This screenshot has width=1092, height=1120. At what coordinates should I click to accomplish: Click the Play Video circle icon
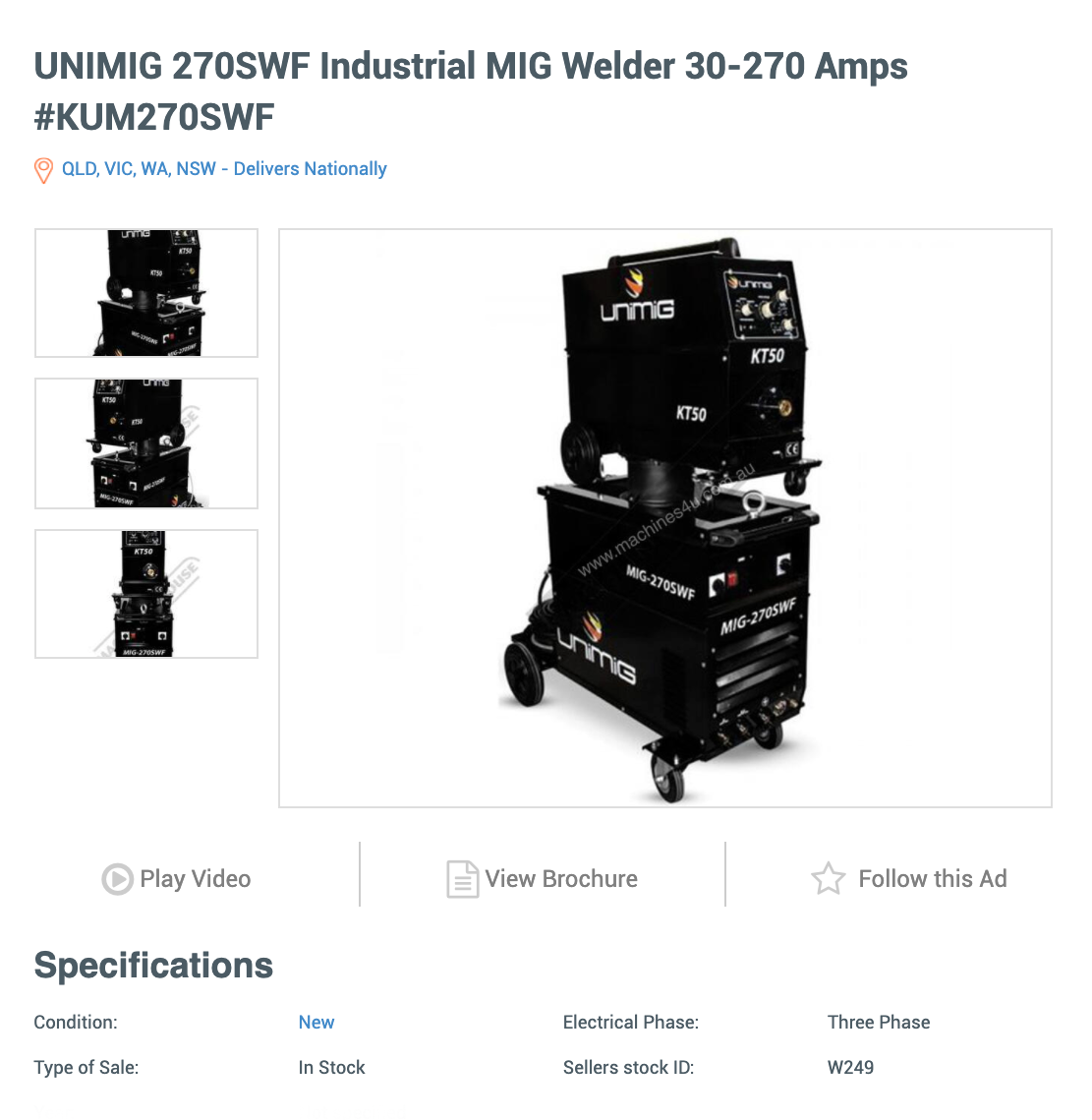click(x=117, y=879)
